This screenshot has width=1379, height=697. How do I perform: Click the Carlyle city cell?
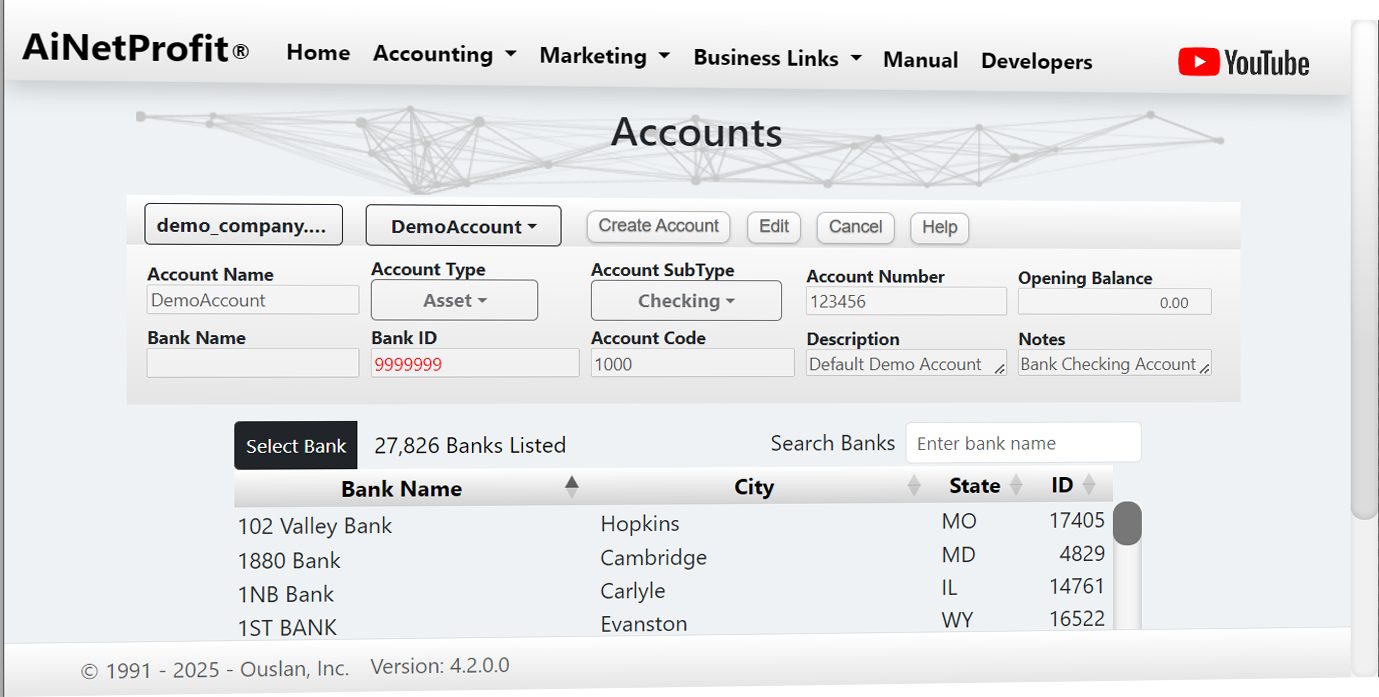point(633,591)
